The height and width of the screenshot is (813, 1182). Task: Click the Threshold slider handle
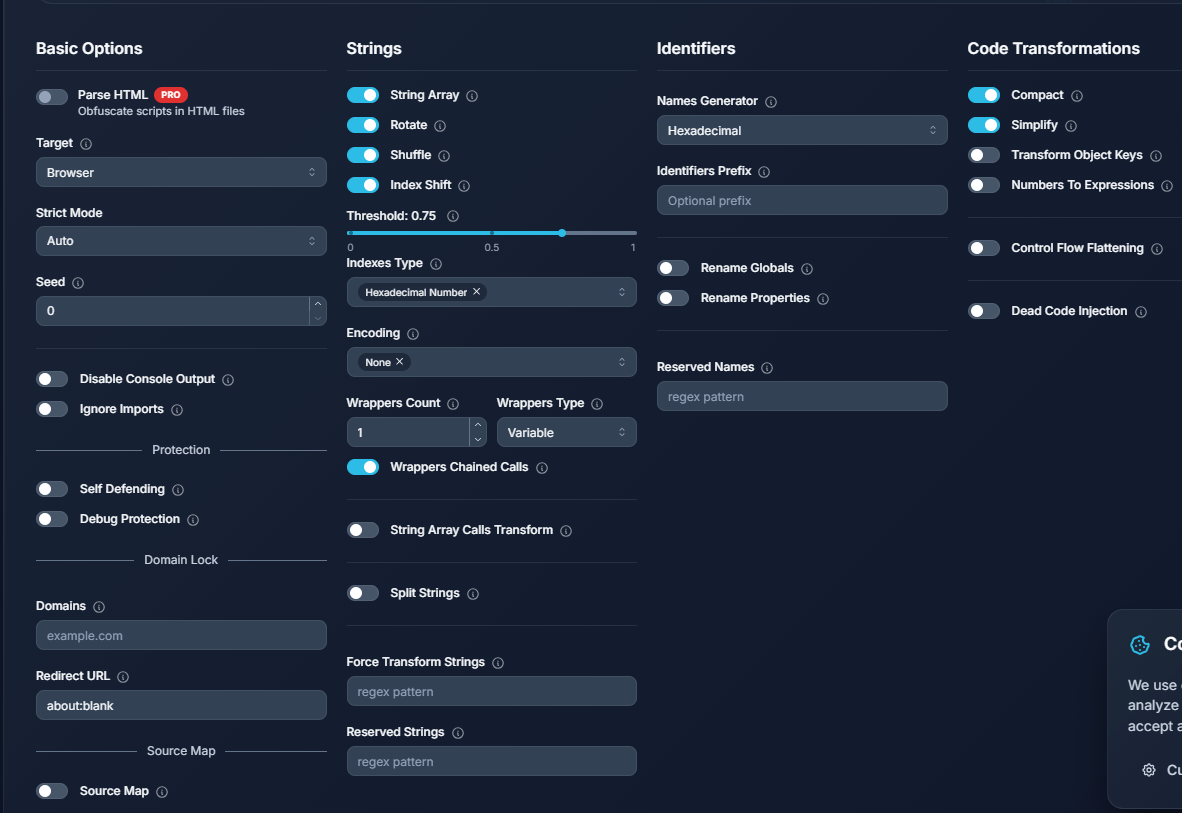[562, 233]
